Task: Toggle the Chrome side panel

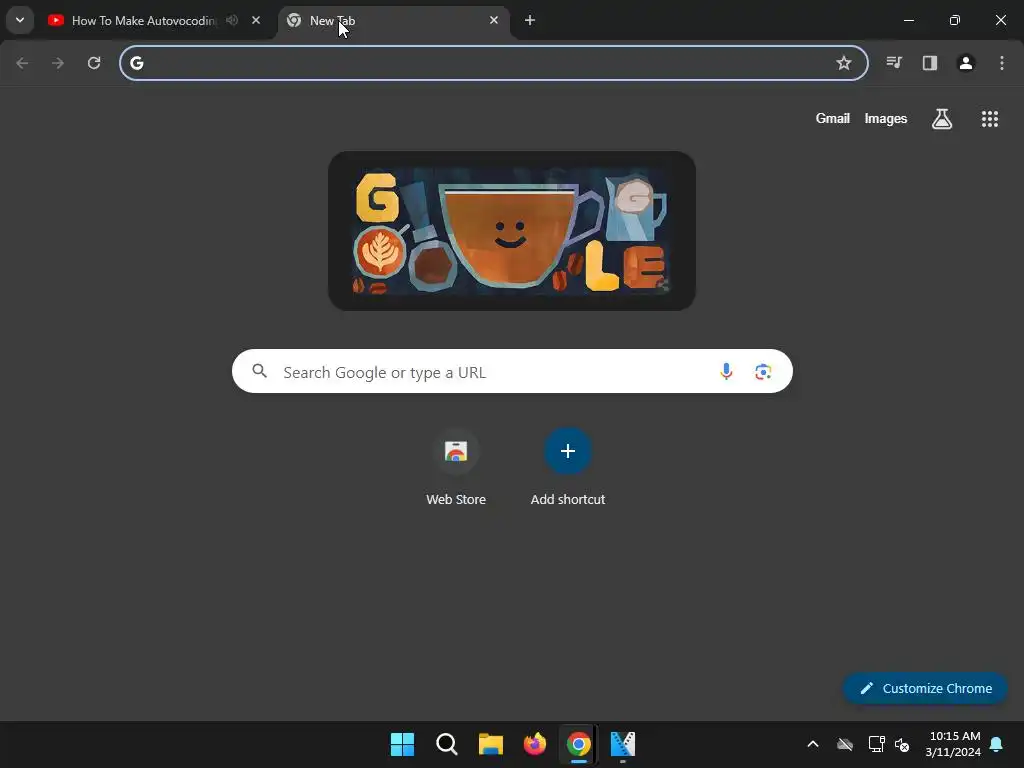Action: click(930, 63)
